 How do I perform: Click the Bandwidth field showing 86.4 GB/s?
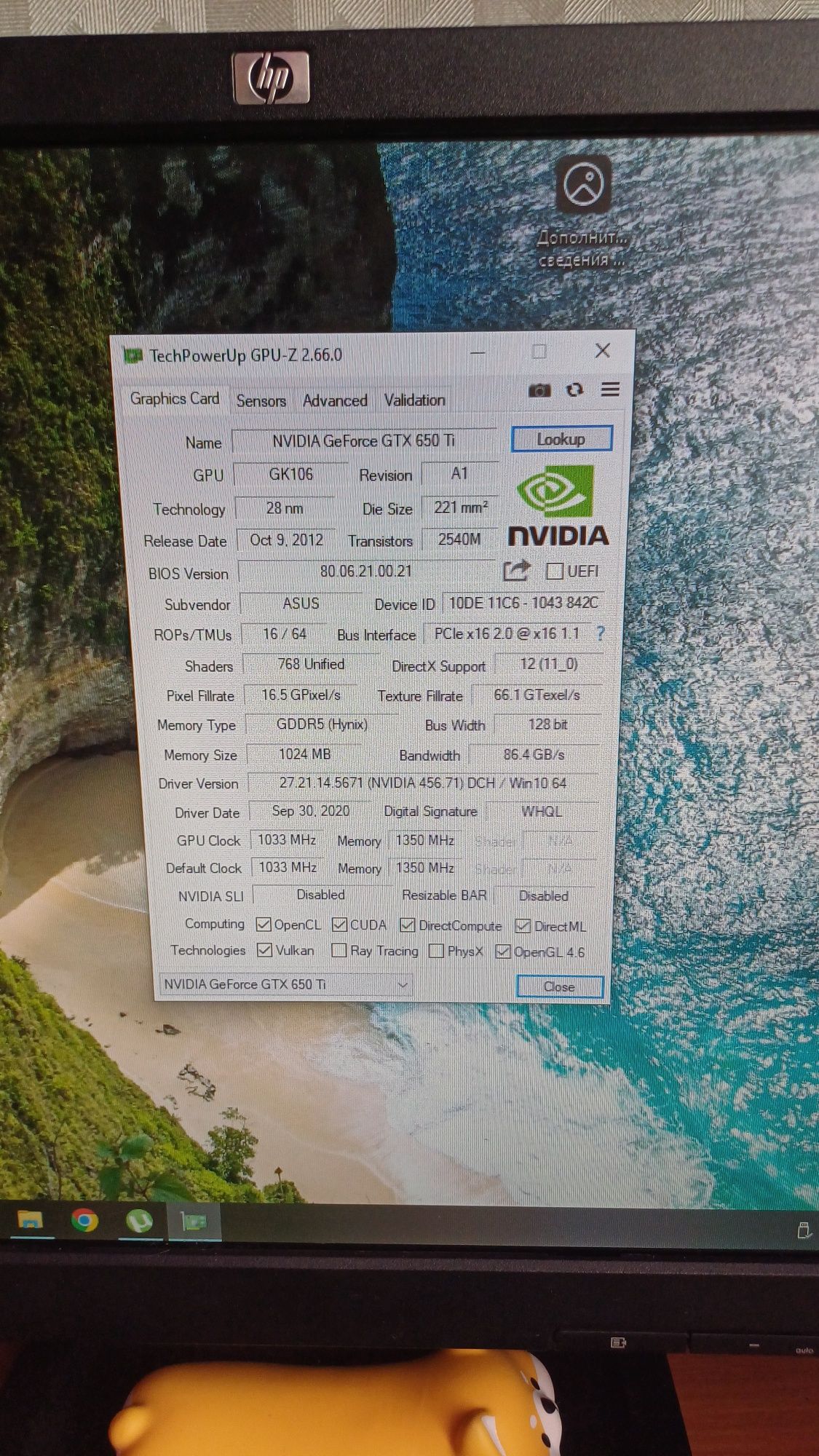(x=534, y=755)
